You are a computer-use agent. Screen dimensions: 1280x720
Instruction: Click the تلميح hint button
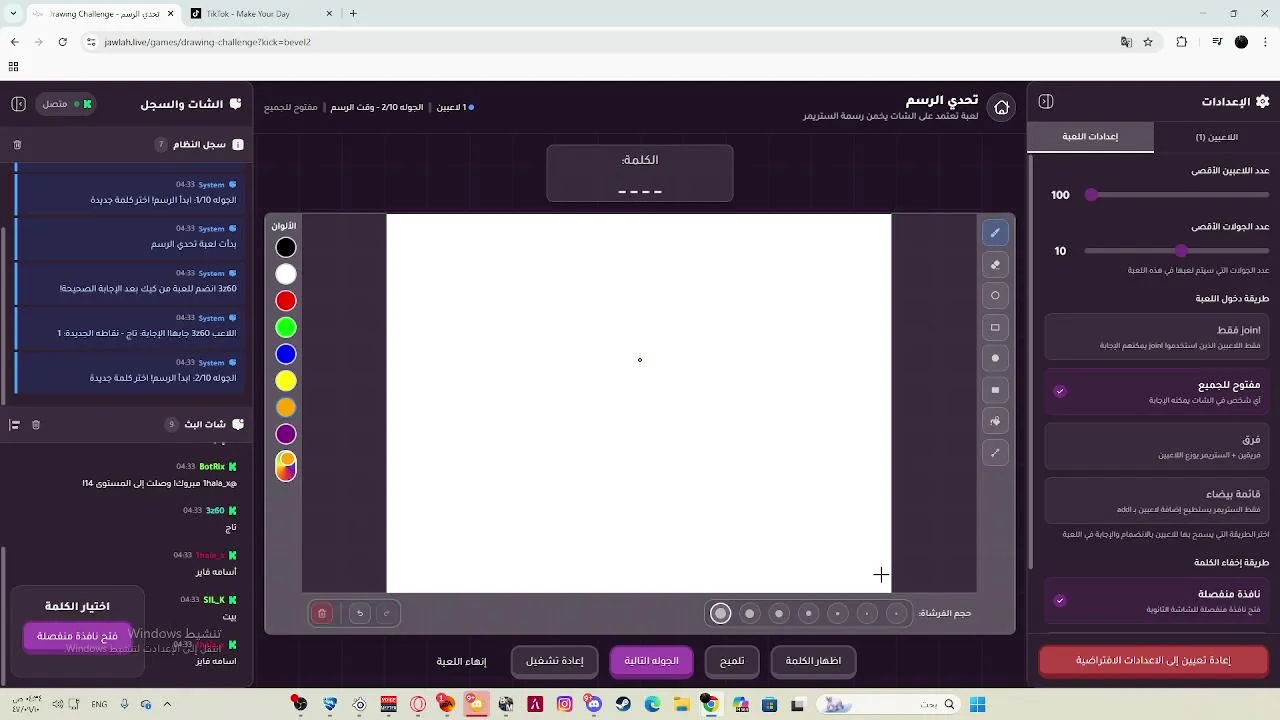(732, 661)
